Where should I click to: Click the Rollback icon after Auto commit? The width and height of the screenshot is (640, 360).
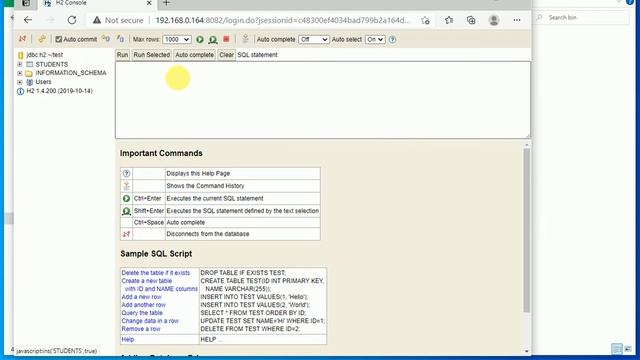(106, 39)
